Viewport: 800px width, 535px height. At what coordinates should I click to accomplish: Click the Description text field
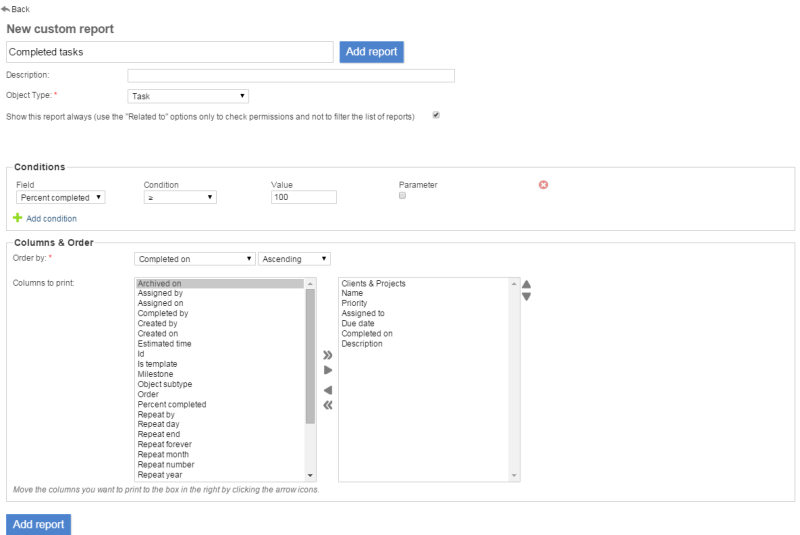(x=290, y=75)
